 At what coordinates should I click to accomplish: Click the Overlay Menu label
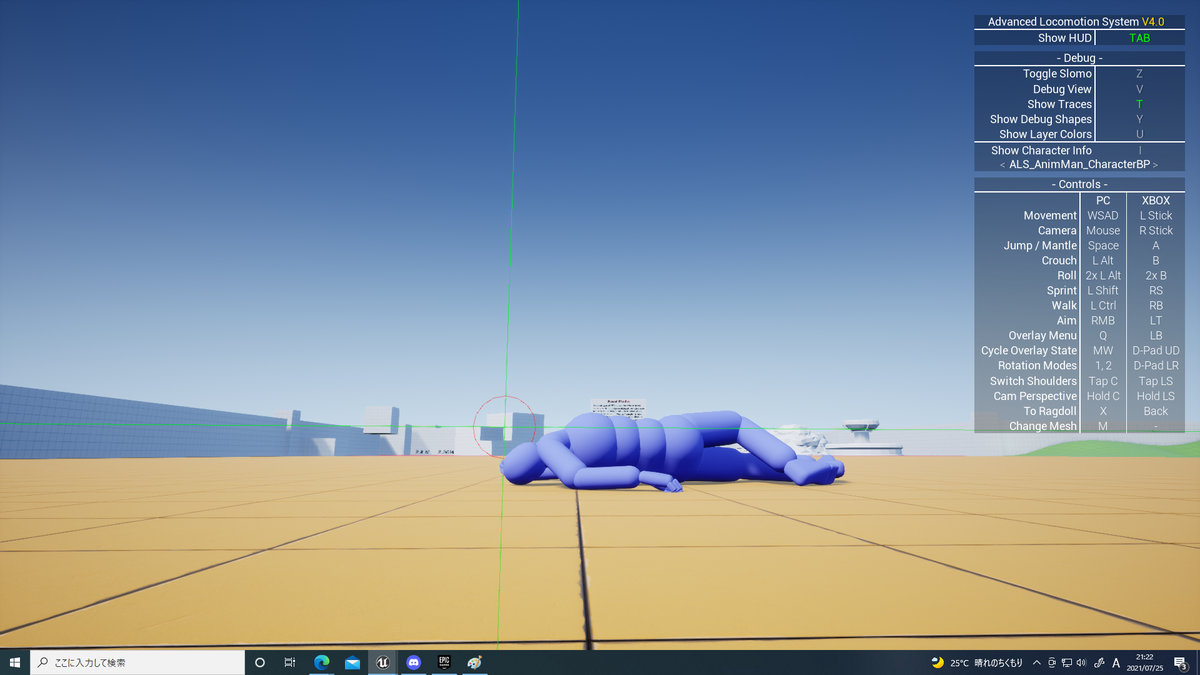click(x=1043, y=335)
